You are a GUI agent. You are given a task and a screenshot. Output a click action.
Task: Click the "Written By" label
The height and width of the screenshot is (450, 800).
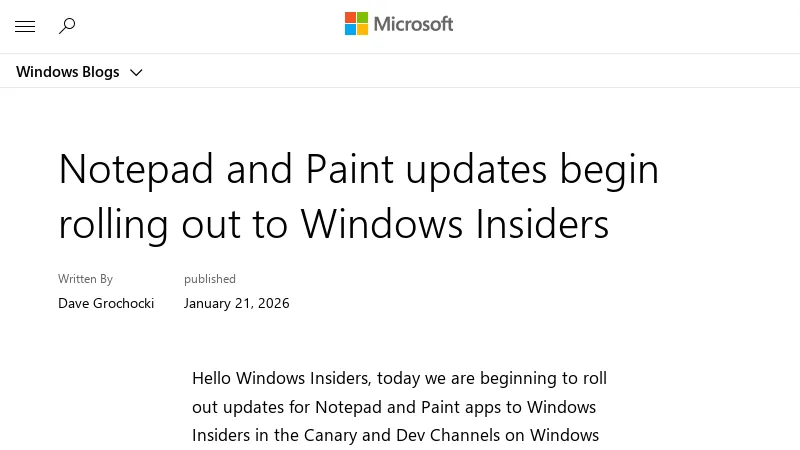[85, 279]
